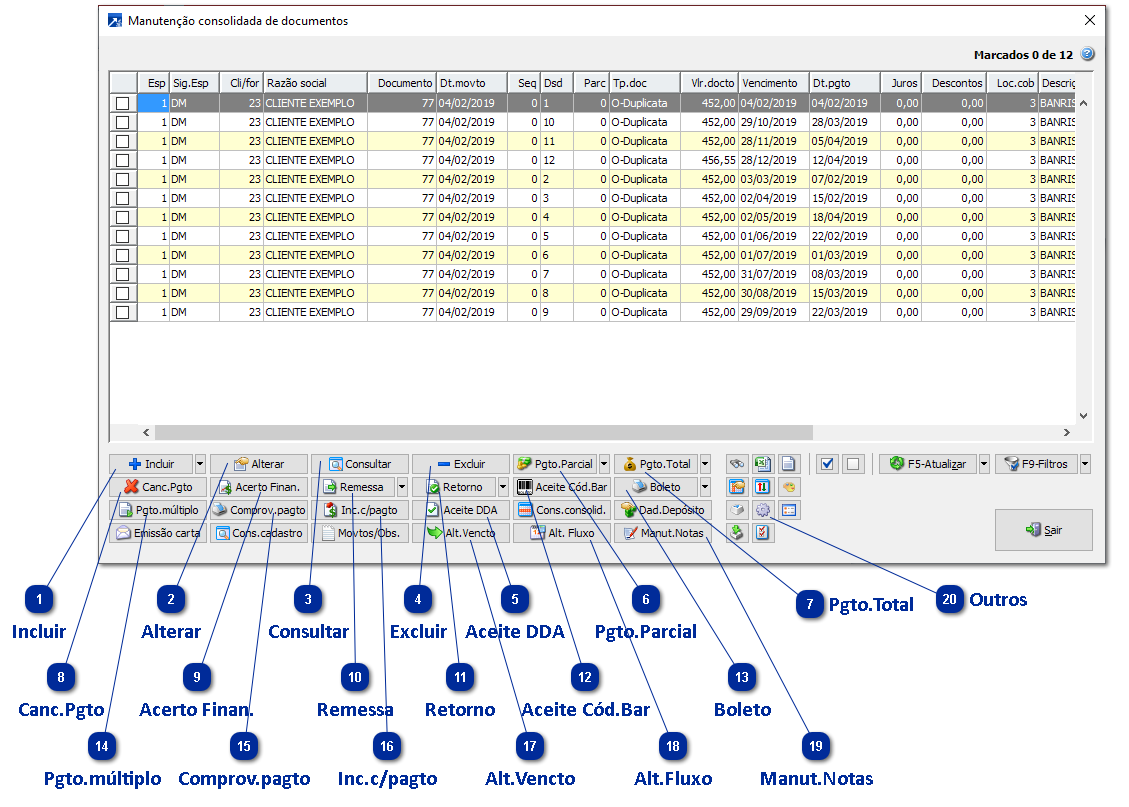Click the red-green sort arrows icon

tap(762, 487)
